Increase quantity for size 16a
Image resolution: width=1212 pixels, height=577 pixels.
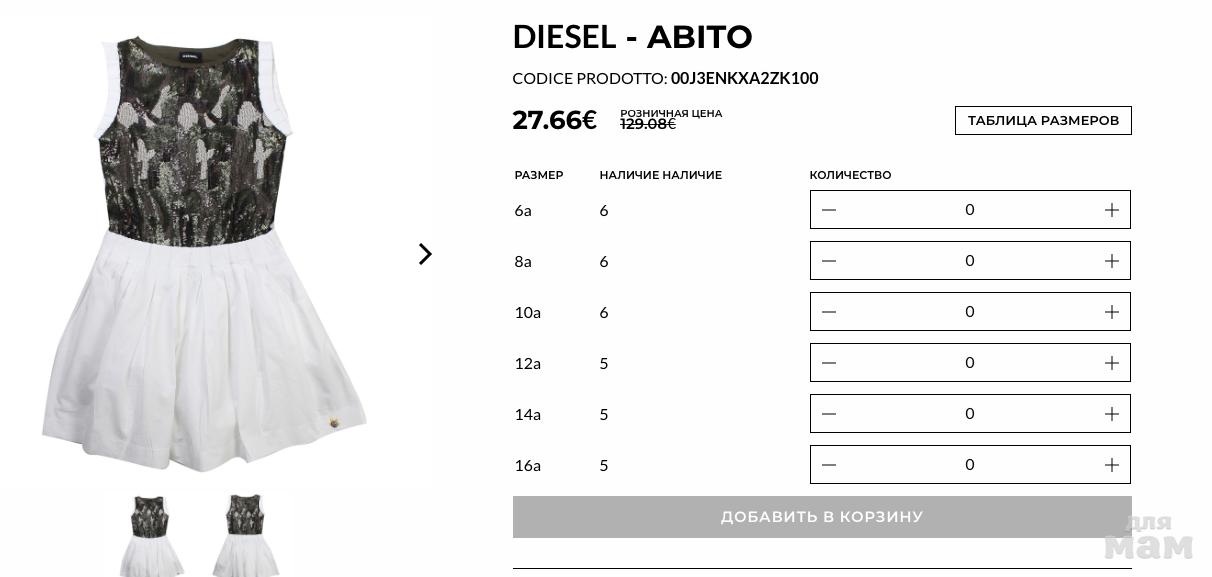coord(1111,465)
